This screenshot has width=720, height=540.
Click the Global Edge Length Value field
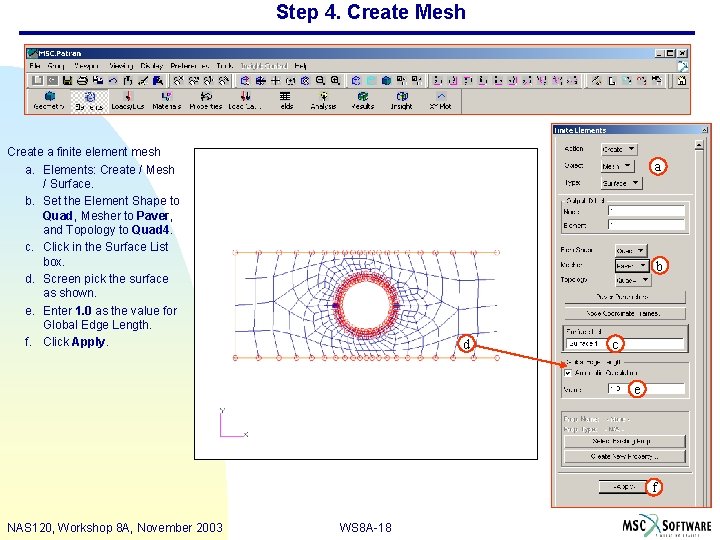pyautogui.click(x=646, y=389)
